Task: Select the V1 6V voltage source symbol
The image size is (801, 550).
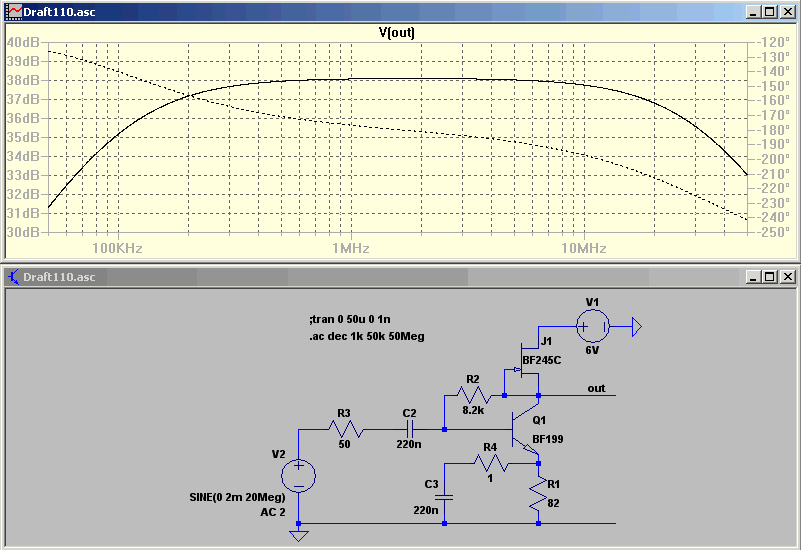Action: coord(593,326)
